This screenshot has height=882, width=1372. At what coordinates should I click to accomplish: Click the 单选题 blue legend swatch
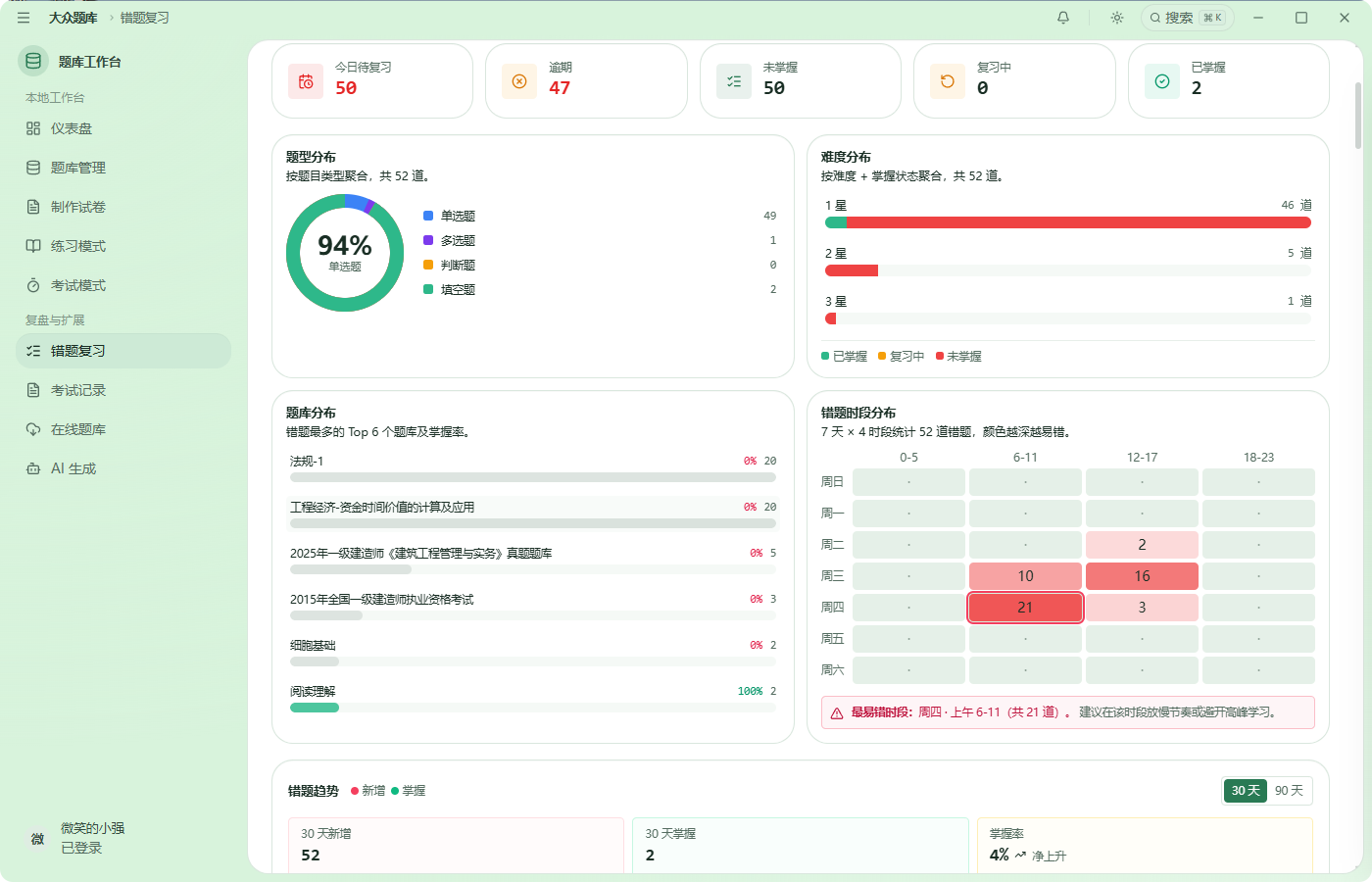(428, 216)
